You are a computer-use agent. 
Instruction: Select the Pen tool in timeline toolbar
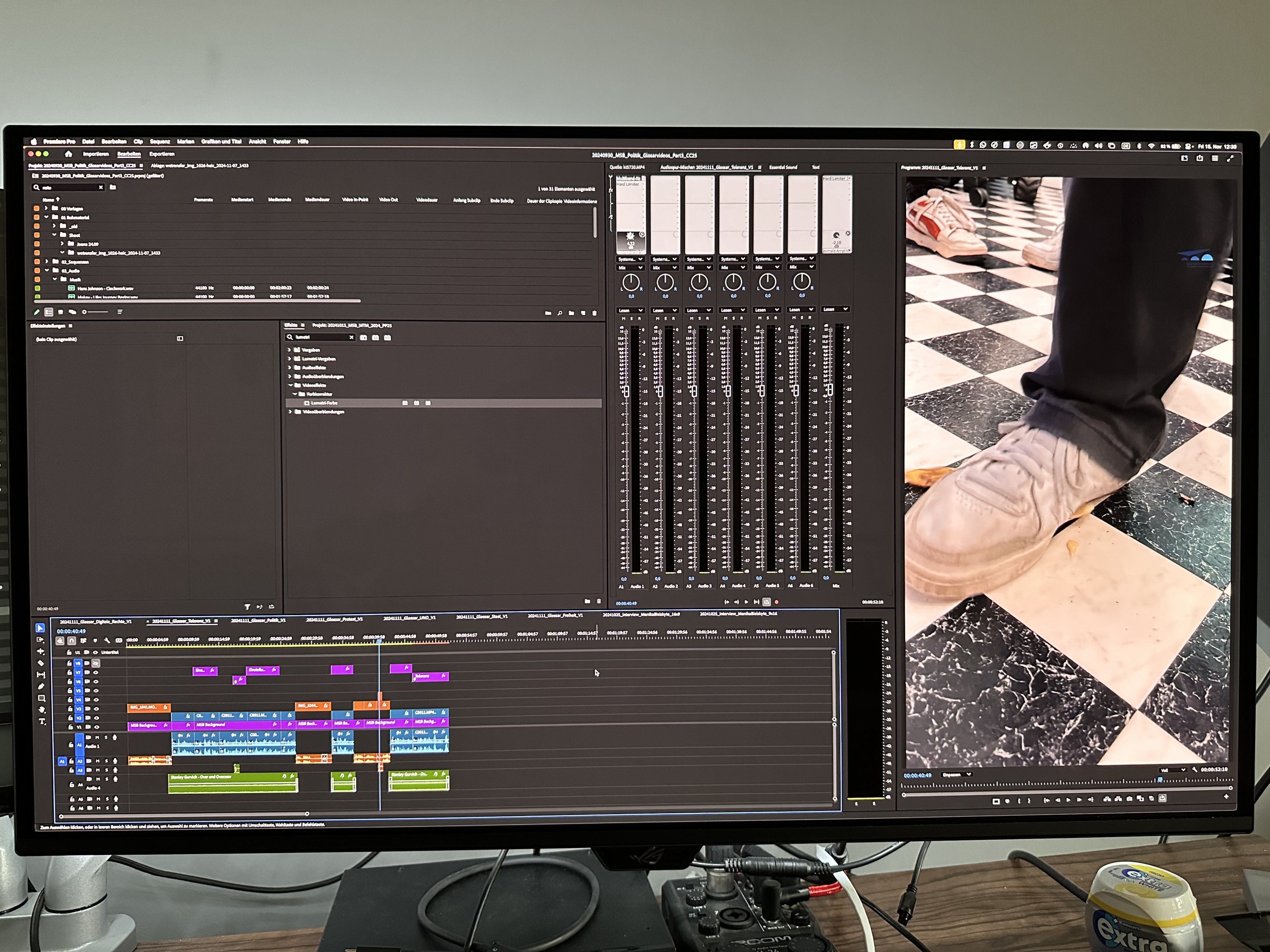tap(41, 686)
